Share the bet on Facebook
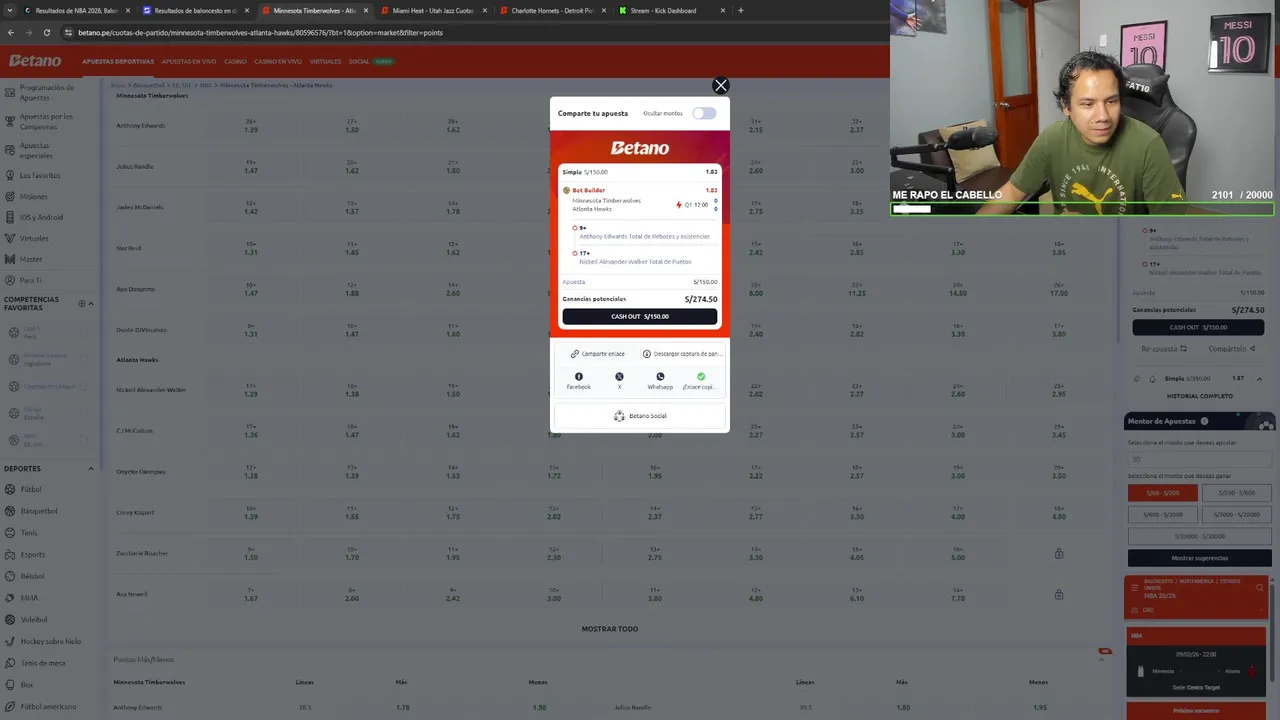 click(x=578, y=381)
